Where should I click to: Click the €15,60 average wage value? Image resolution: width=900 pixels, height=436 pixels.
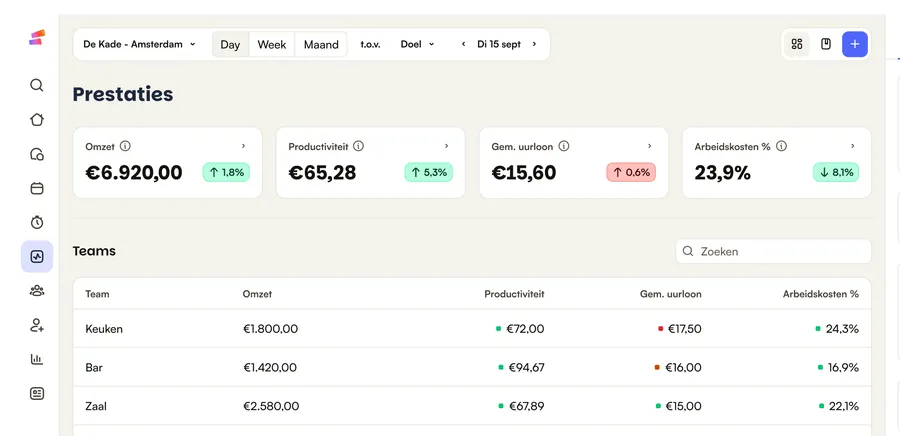[x=524, y=173]
